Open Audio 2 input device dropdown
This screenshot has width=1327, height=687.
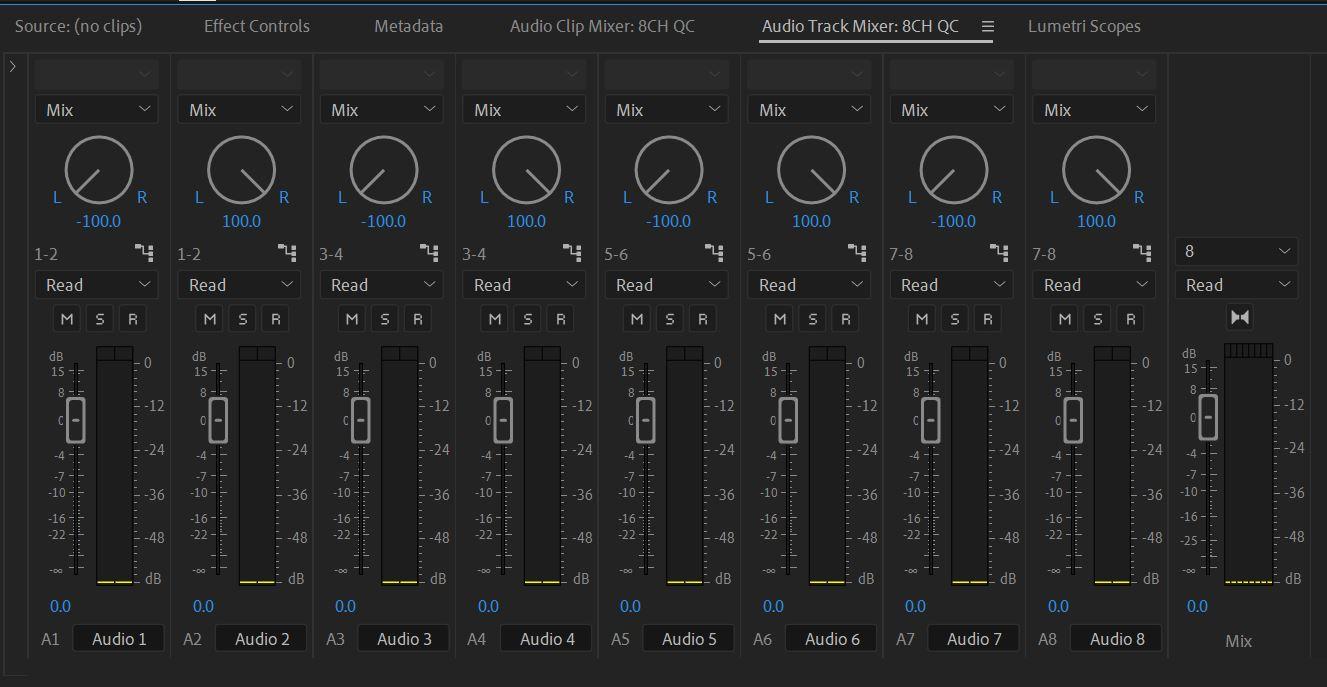[239, 74]
